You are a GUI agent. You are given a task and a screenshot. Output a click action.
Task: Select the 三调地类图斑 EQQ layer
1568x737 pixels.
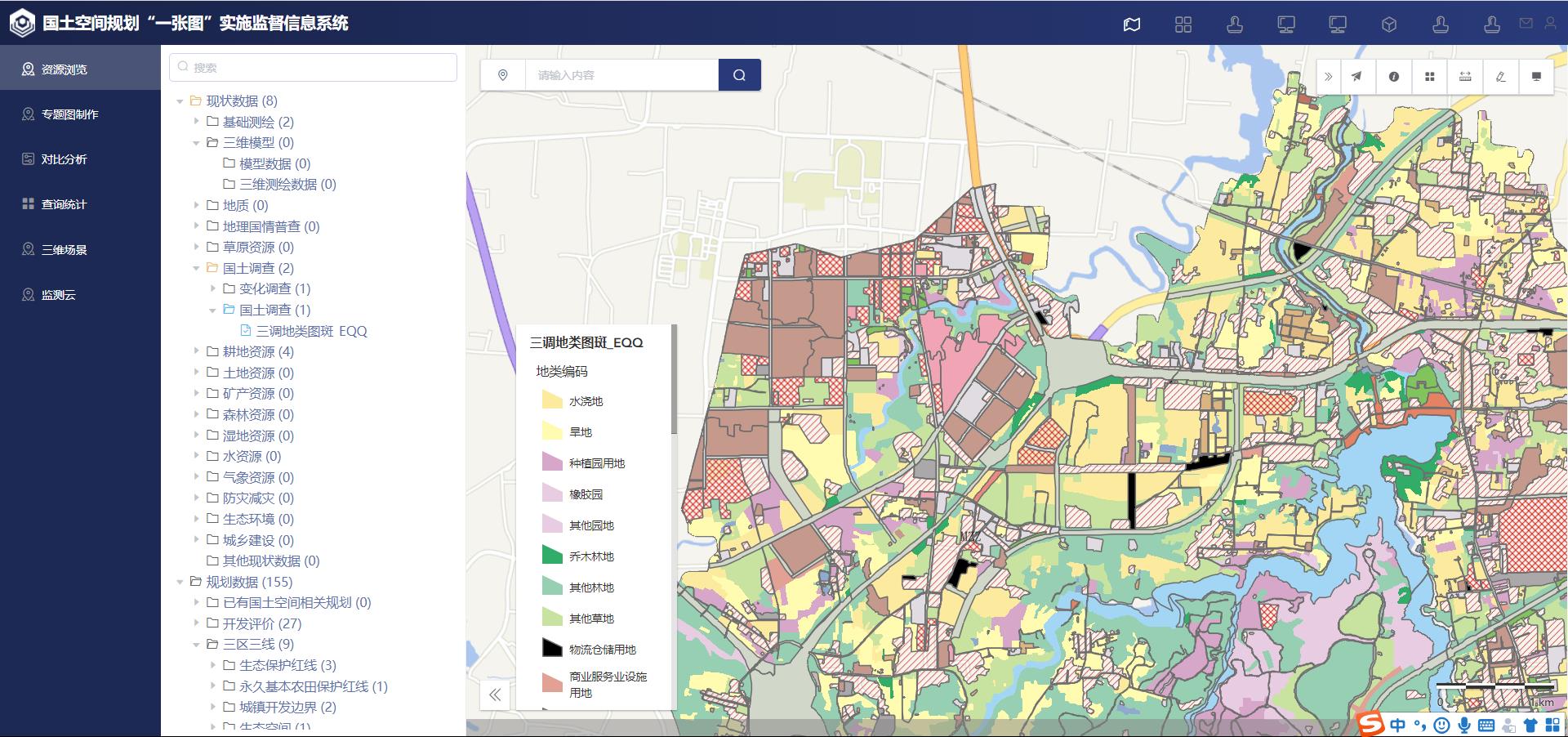pyautogui.click(x=311, y=331)
